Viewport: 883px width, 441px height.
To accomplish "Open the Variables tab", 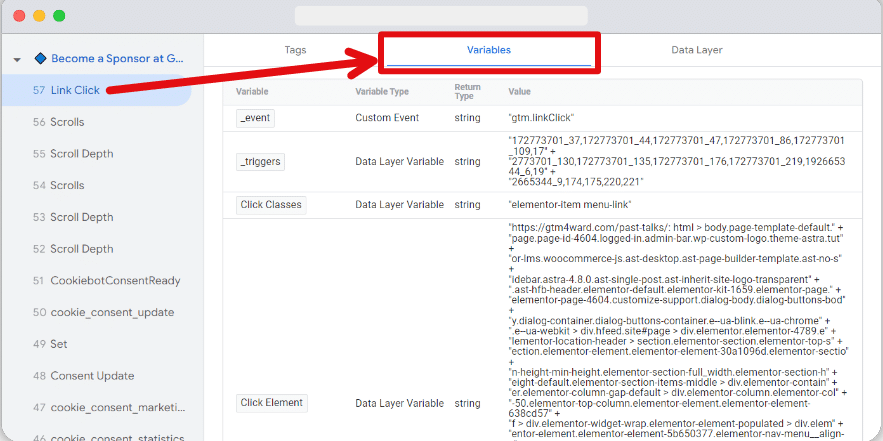I will tap(488, 50).
